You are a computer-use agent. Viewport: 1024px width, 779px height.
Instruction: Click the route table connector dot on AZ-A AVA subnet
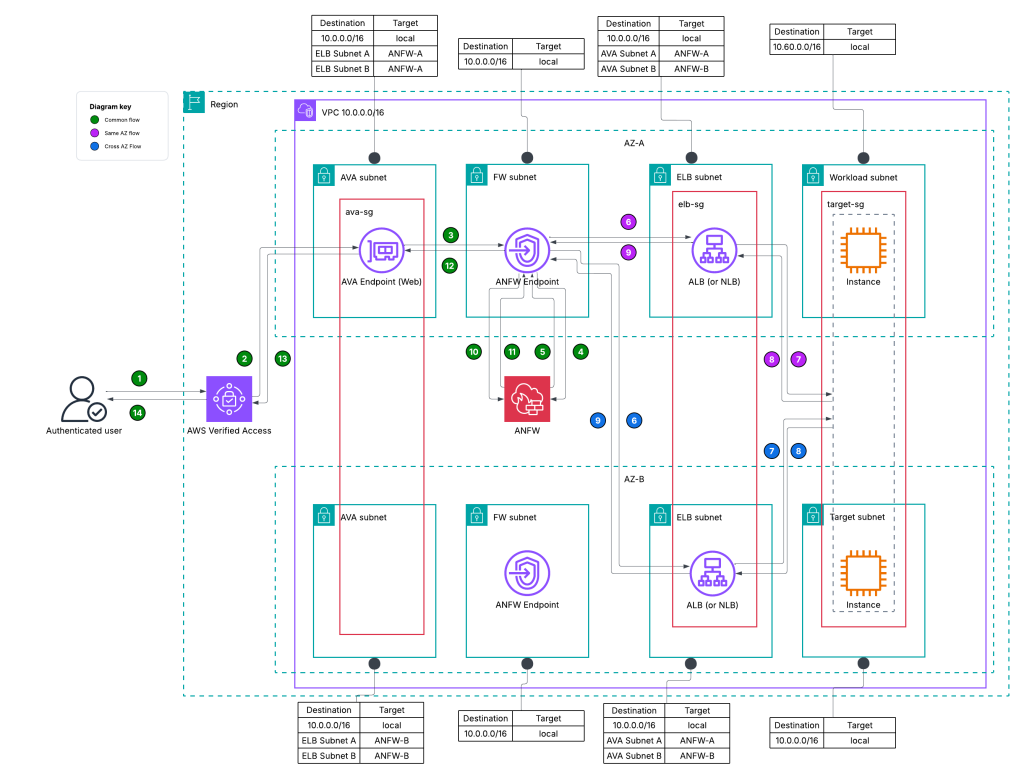[x=374, y=158]
